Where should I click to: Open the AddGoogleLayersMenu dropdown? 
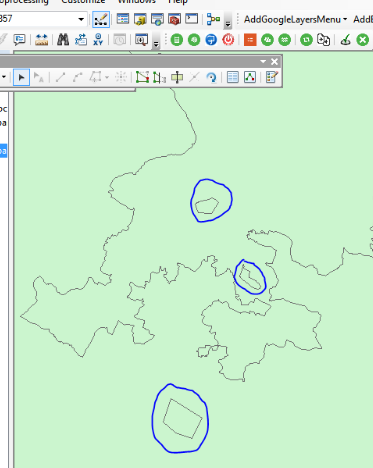(295, 19)
